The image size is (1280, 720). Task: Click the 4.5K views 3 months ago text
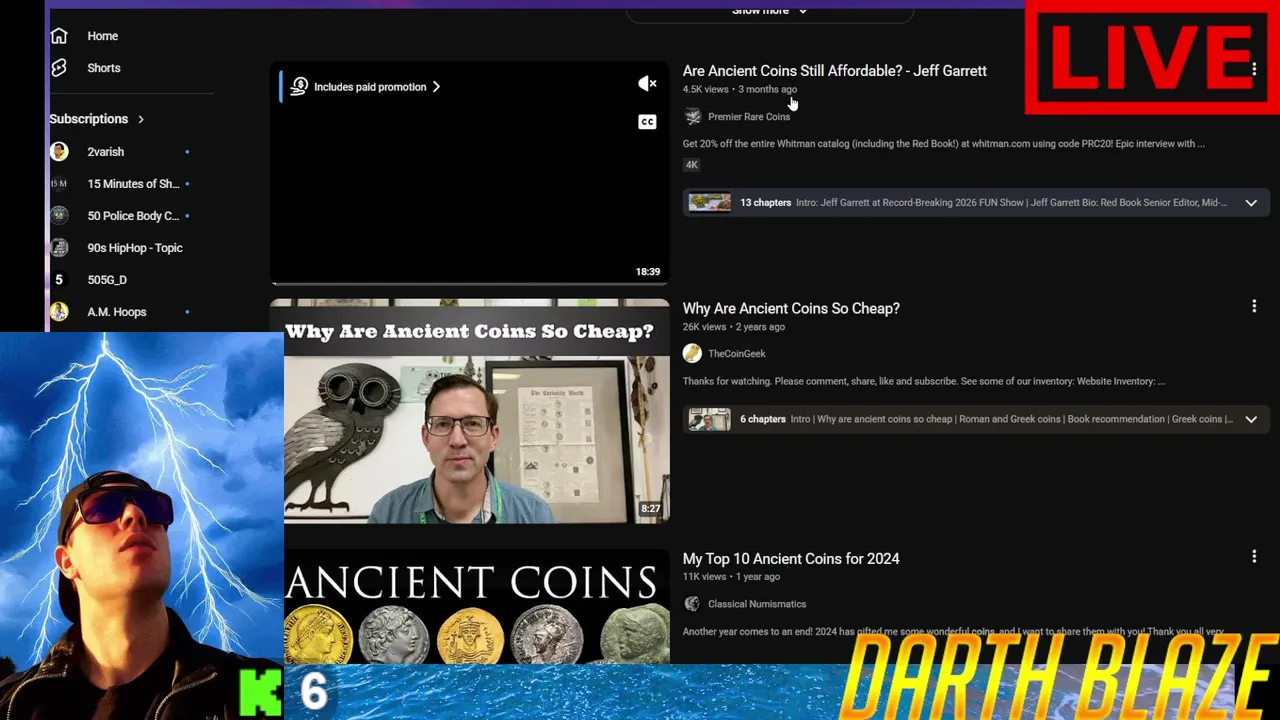click(x=740, y=90)
